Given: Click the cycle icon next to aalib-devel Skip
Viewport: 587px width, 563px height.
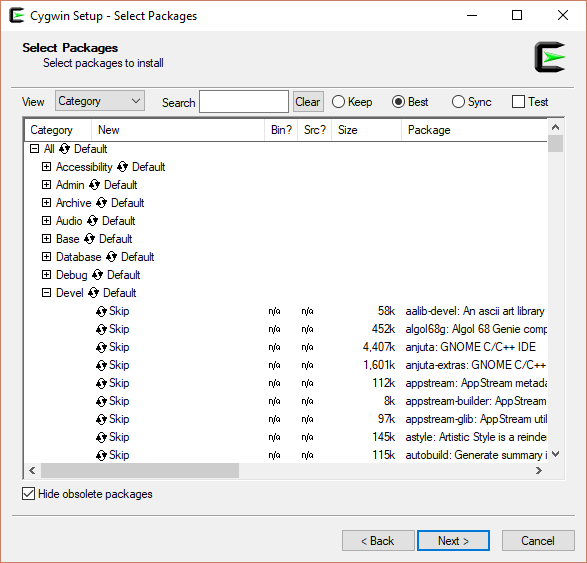Looking at the screenshot, I should [101, 311].
